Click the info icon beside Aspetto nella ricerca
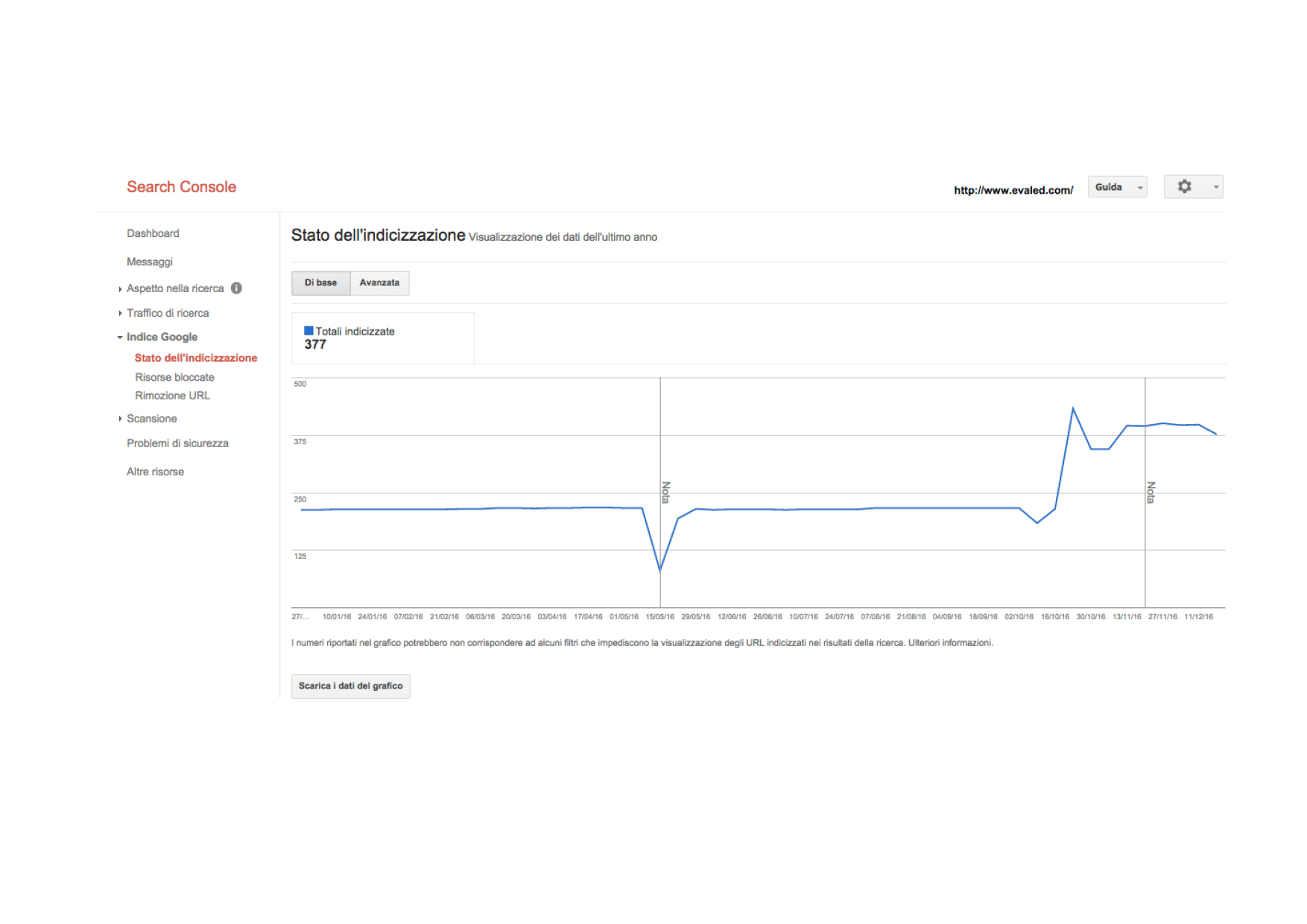 click(x=236, y=288)
